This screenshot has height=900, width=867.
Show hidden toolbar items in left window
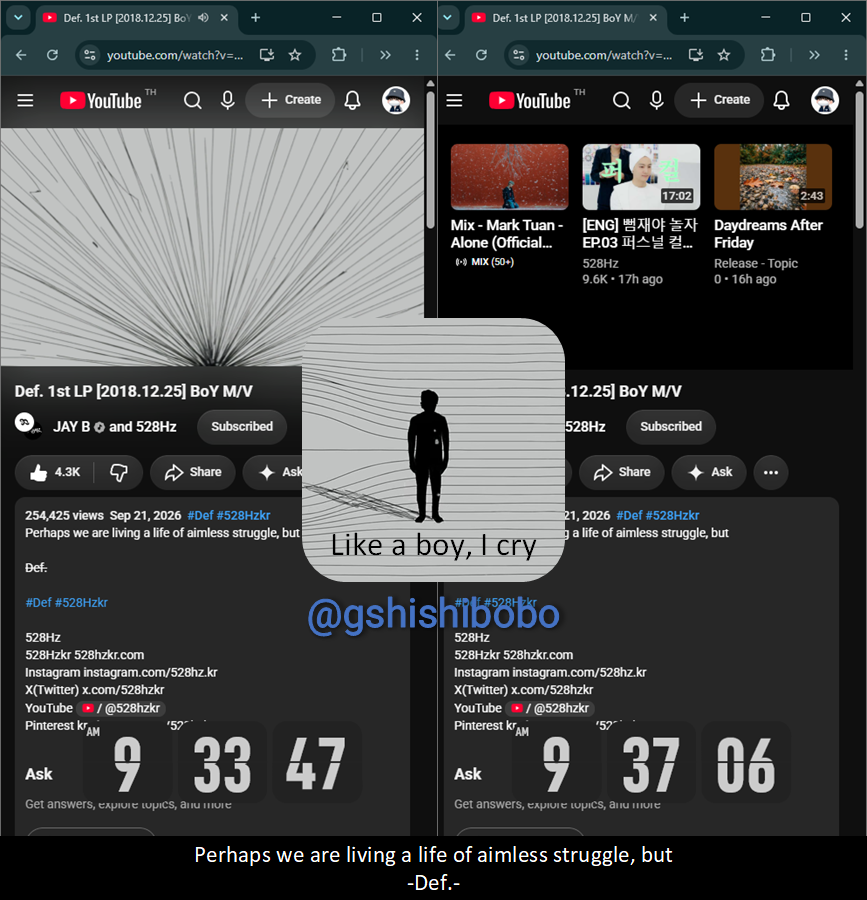(385, 55)
